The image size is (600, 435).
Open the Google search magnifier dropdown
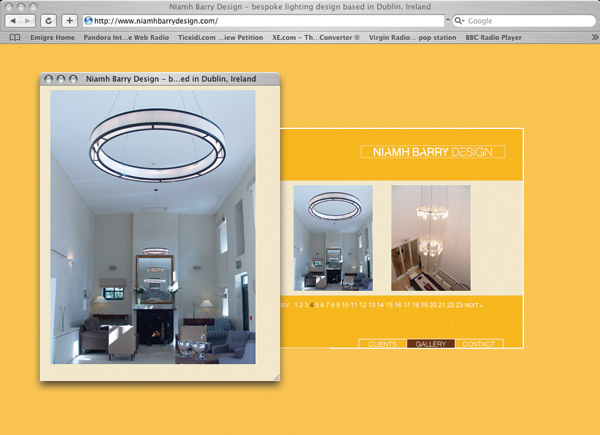click(459, 21)
